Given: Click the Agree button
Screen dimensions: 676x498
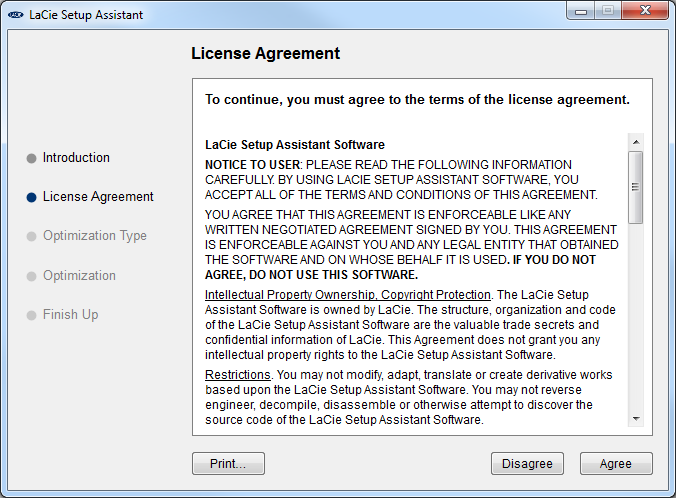Looking at the screenshot, I should pyautogui.click(x=616, y=464).
